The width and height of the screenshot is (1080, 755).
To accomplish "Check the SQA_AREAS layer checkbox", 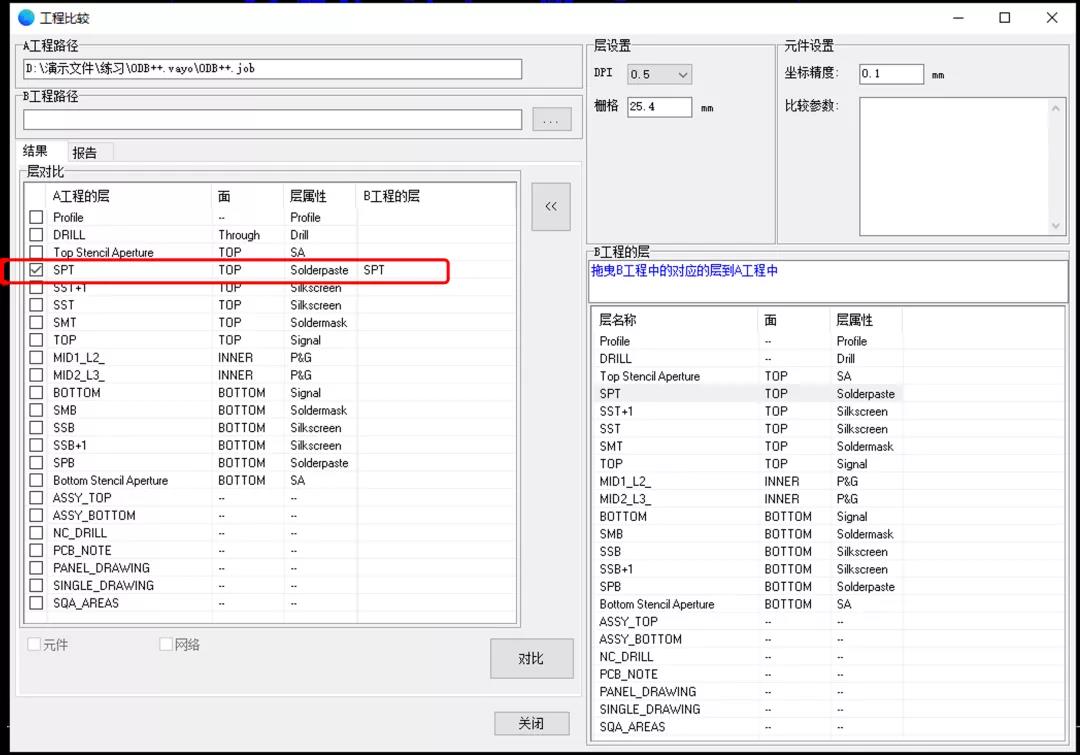I will [x=36, y=603].
